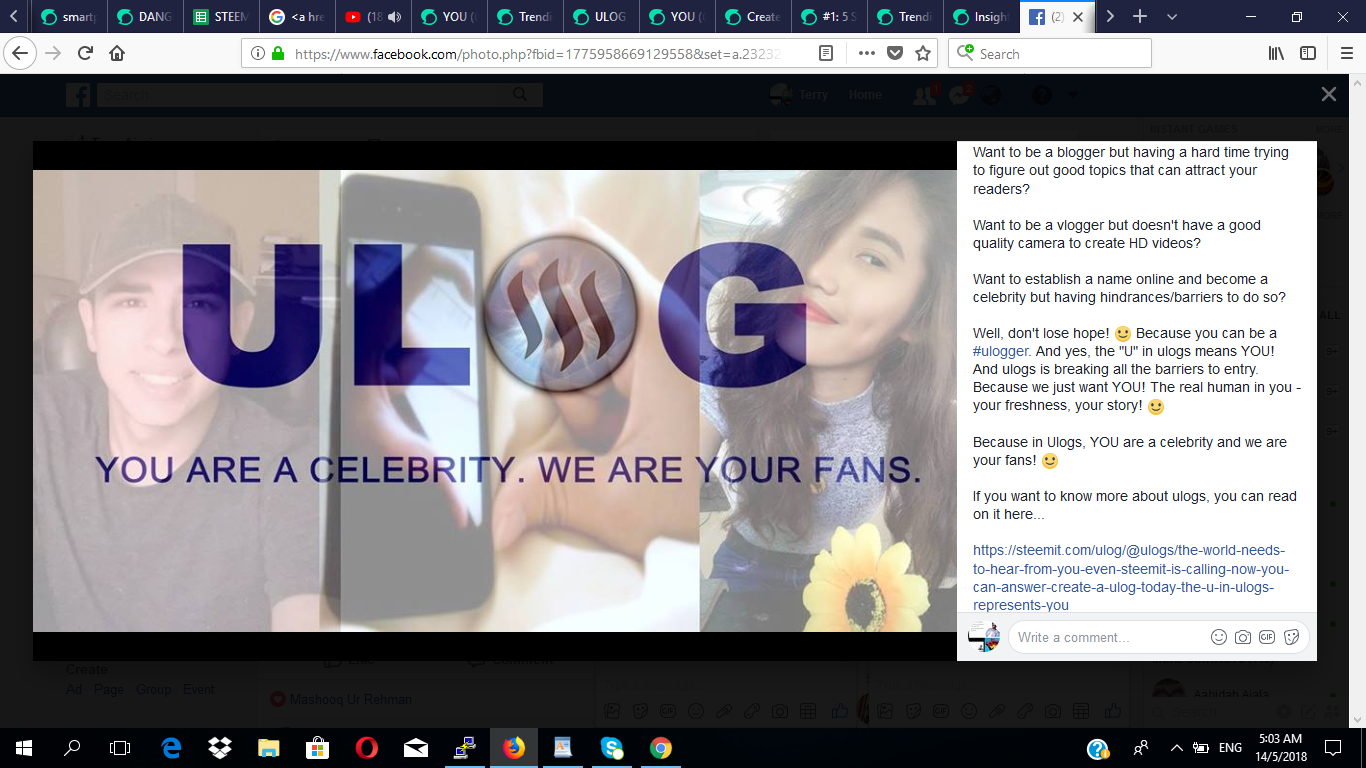This screenshot has width=1366, height=768.
Task: Insert an emoji in comment
Action: pyautogui.click(x=1218, y=637)
